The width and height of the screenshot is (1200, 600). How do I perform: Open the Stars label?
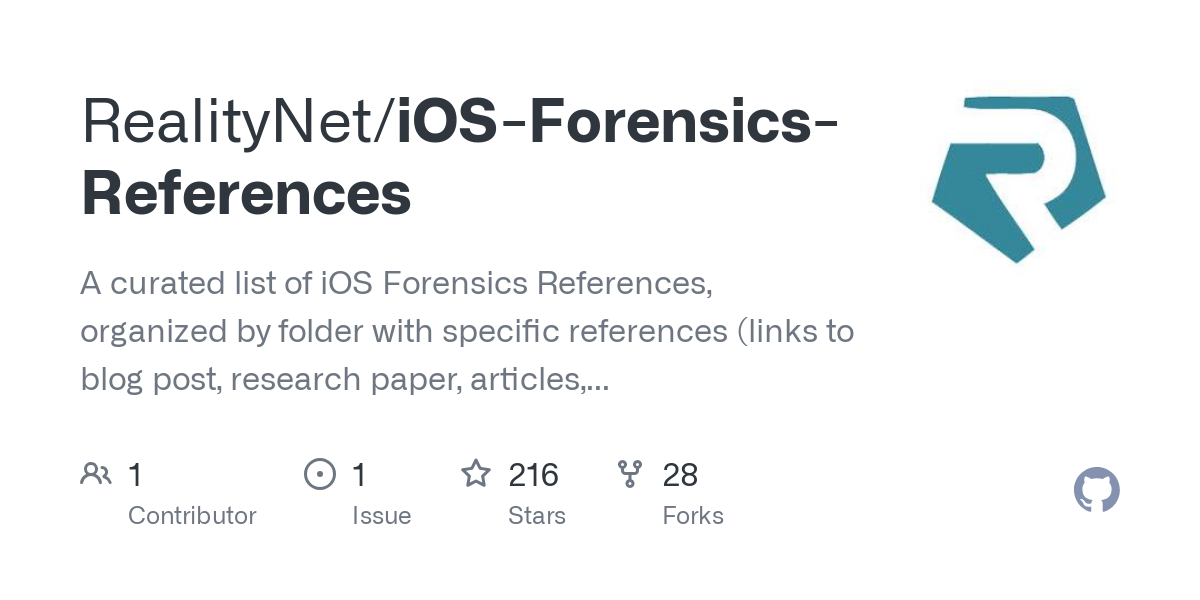[537, 516]
